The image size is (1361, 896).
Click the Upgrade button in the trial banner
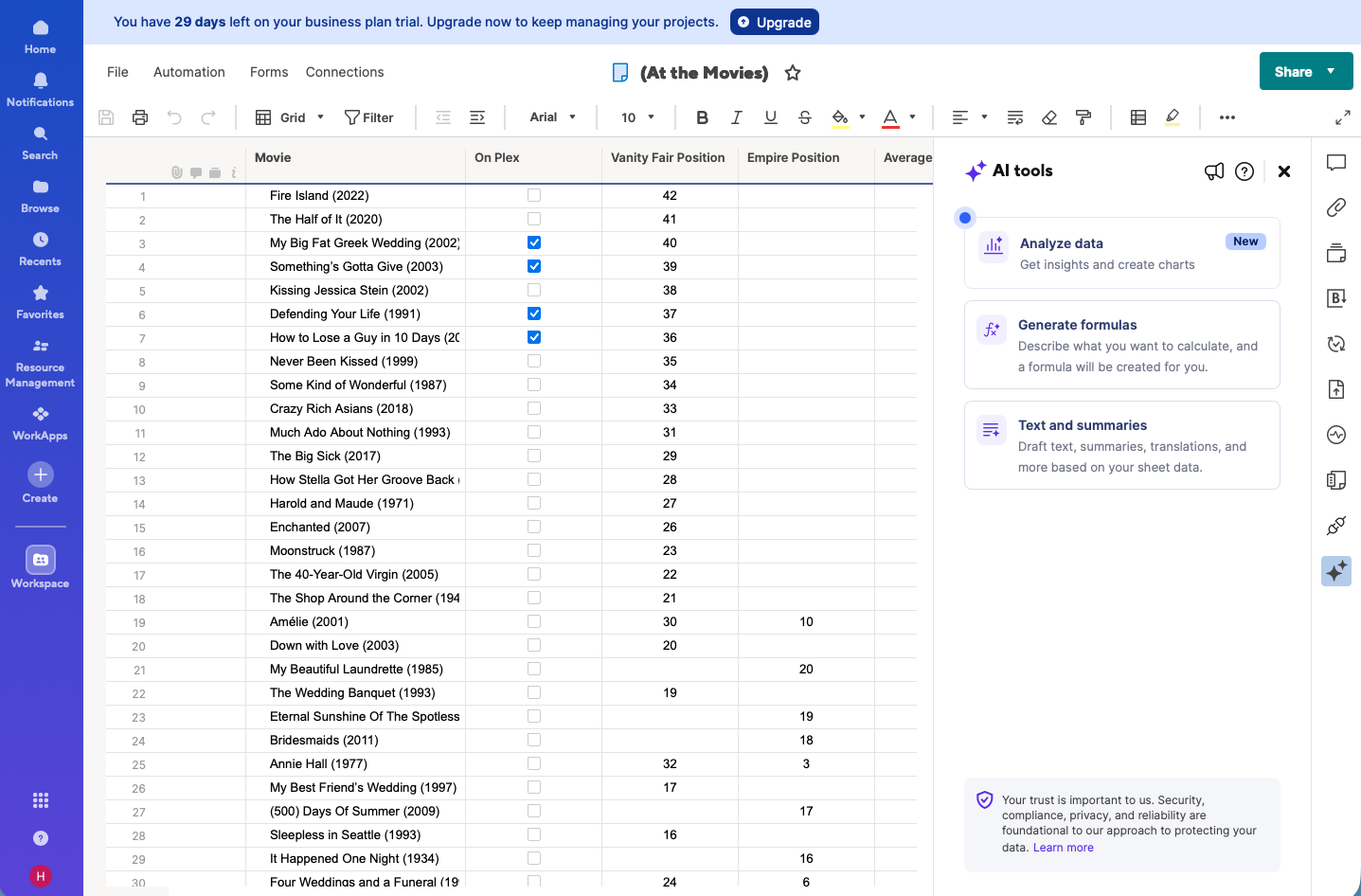pos(775,21)
